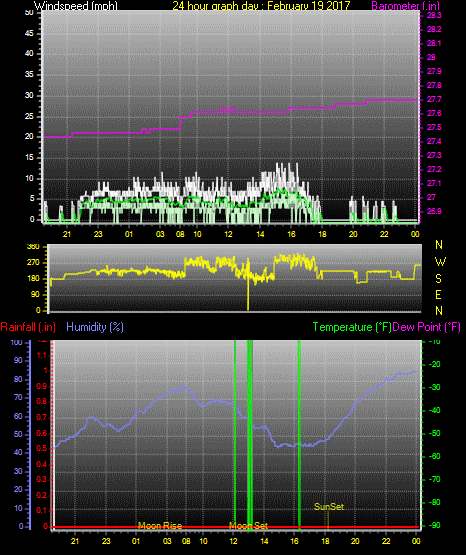Click the "-20" temperature axis value
Screen dimensions: 466x555
tap(435, 365)
